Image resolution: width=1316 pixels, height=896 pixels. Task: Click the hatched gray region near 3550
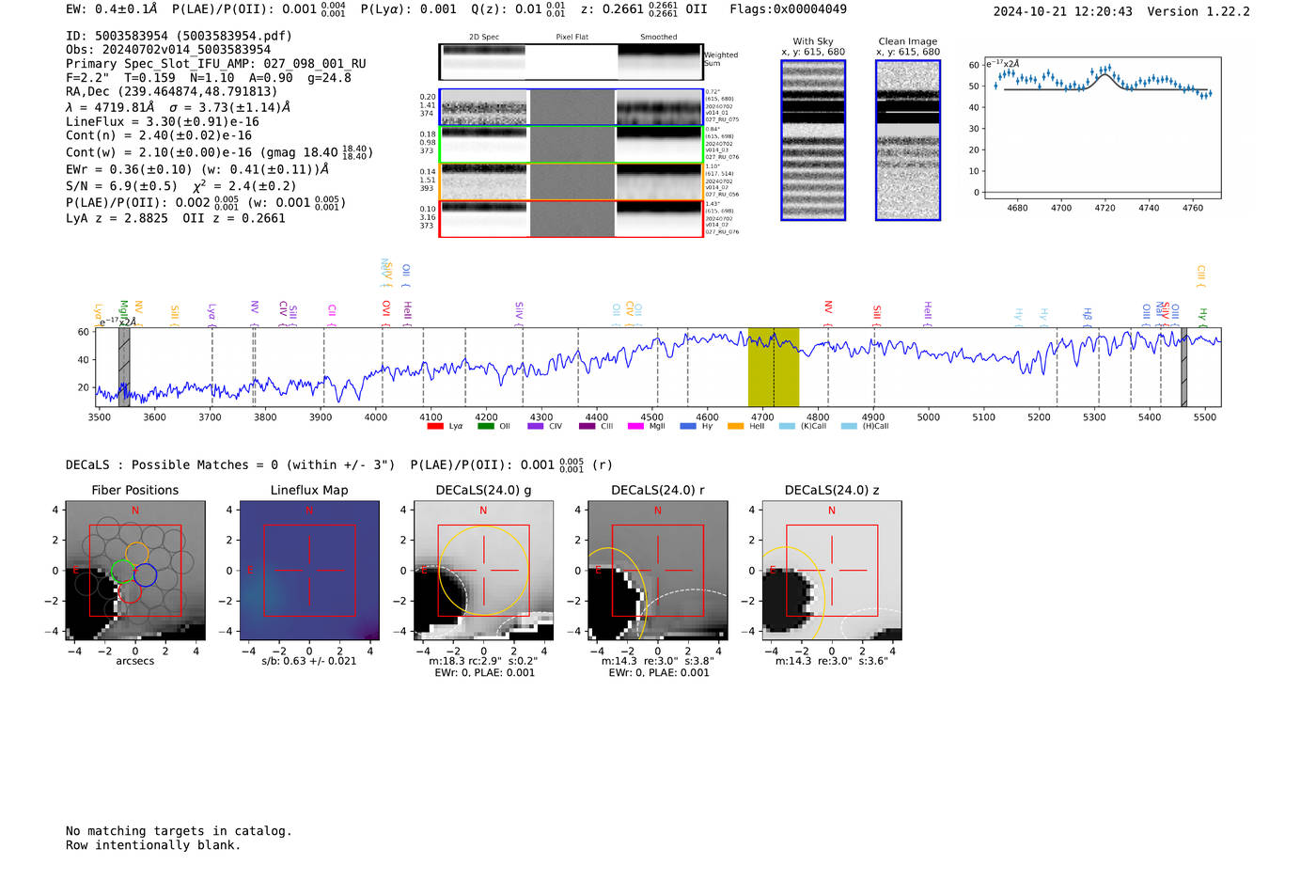point(124,367)
